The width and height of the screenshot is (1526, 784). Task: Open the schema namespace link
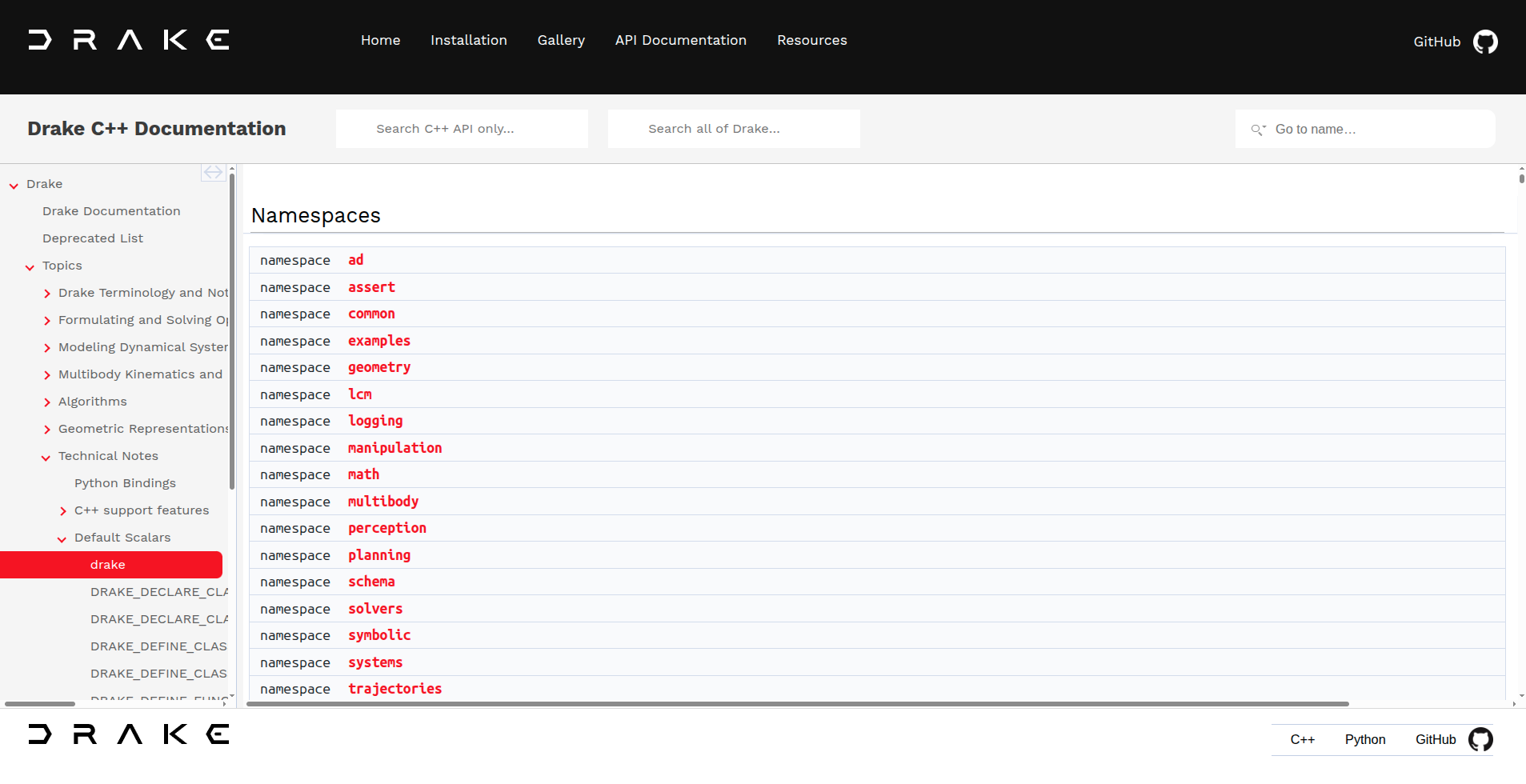[x=371, y=582]
